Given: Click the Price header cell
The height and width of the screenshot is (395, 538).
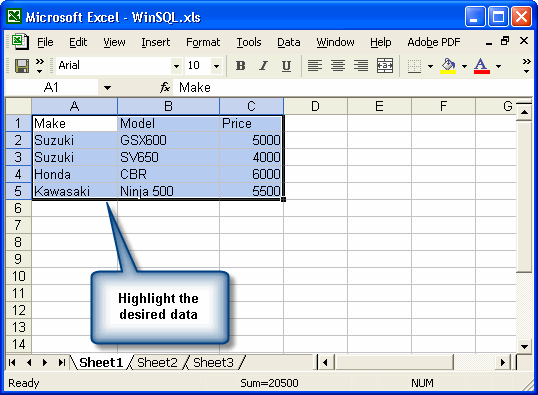Looking at the screenshot, I should tap(251, 124).
